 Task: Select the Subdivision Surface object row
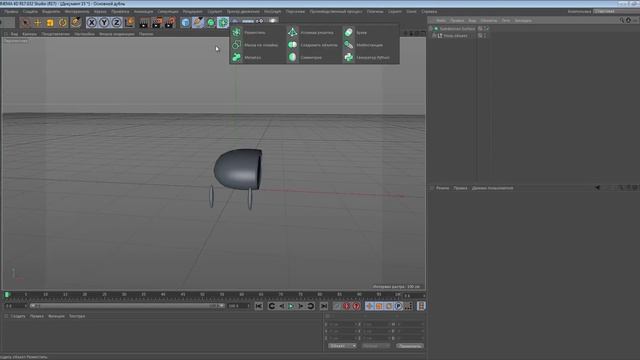point(457,29)
